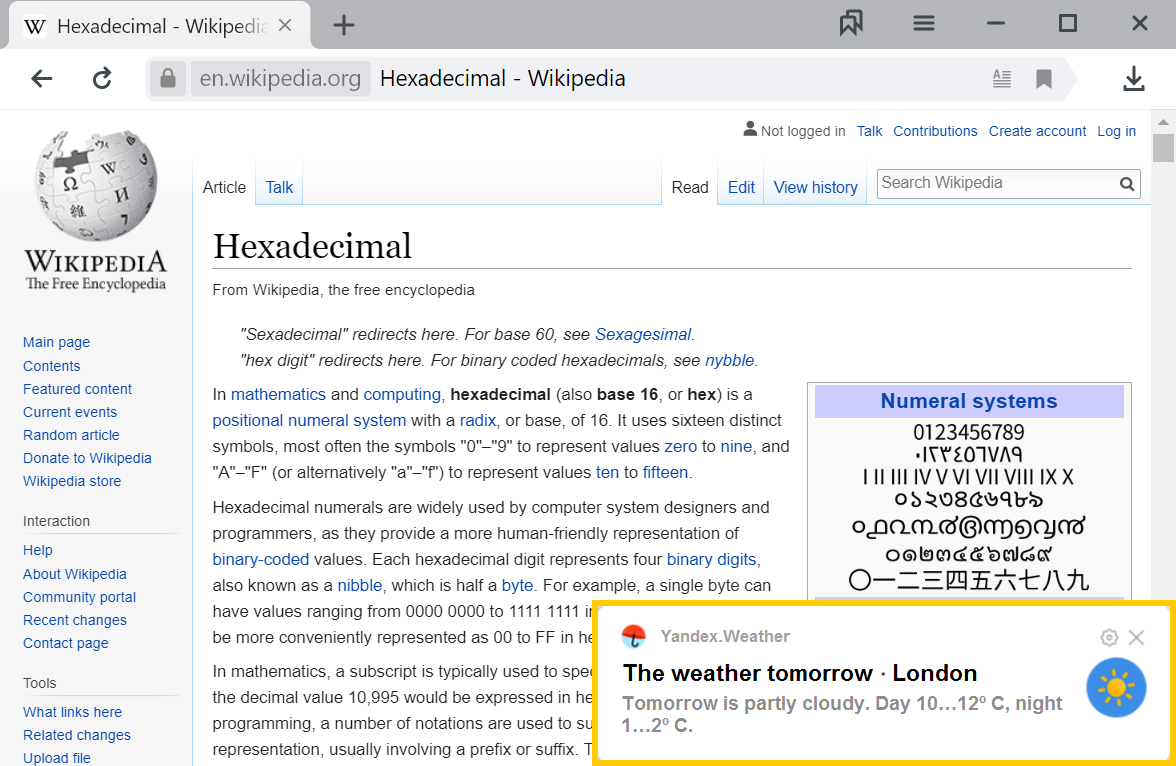The height and width of the screenshot is (766, 1176).
Task: Click the scrollbar up arrow
Action: tap(1163, 122)
